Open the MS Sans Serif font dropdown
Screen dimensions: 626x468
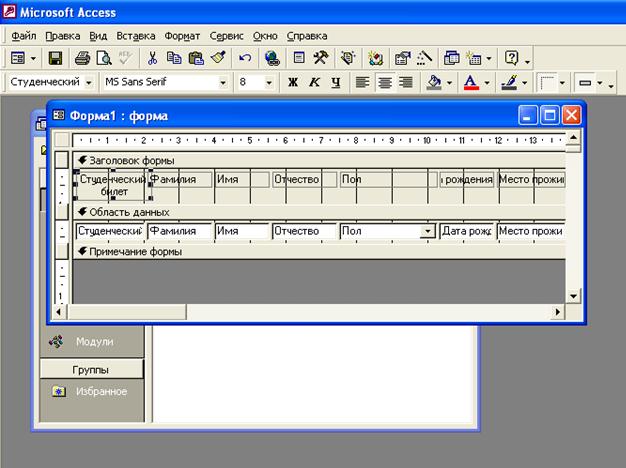point(223,83)
